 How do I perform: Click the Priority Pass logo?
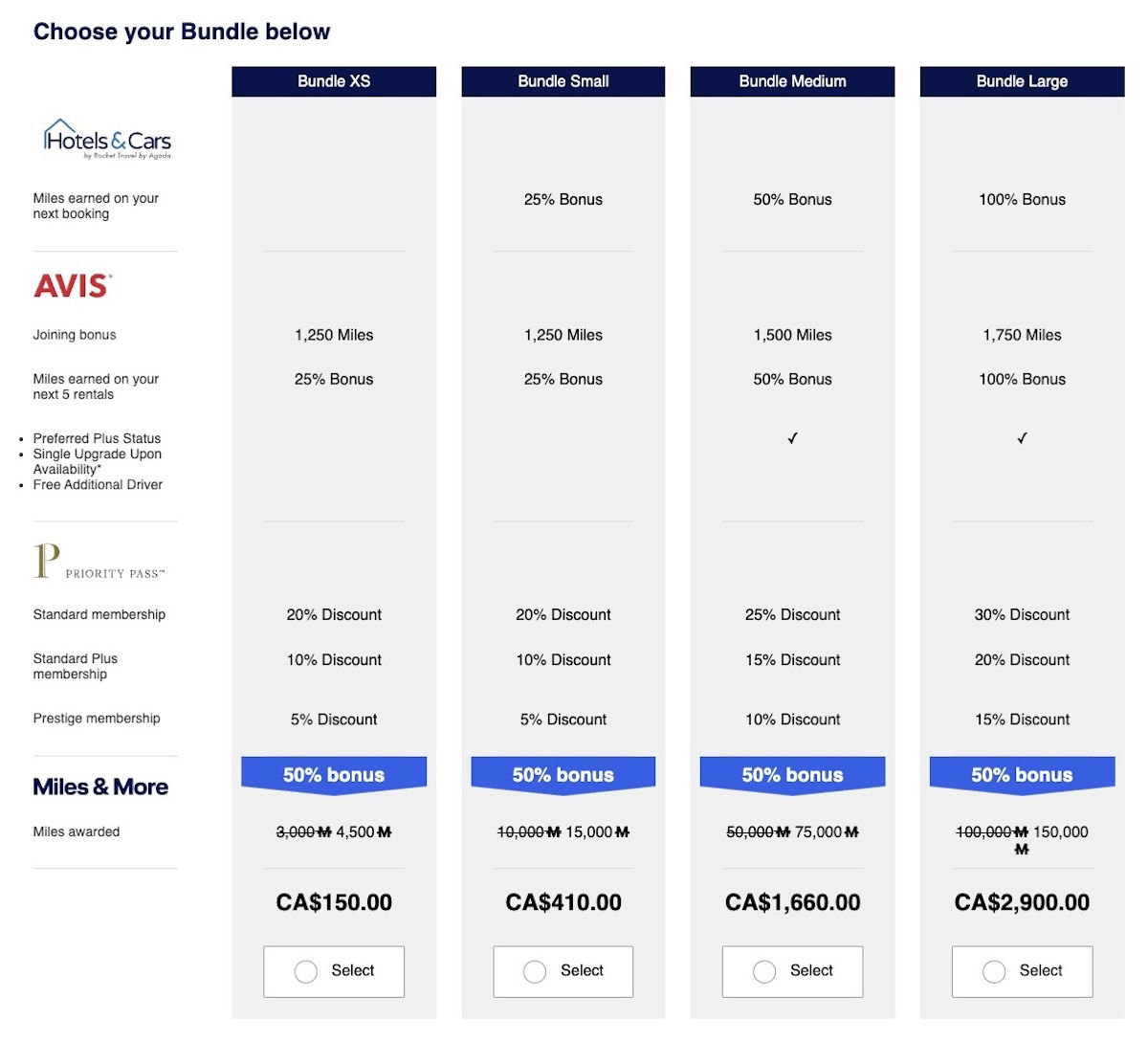point(99,562)
